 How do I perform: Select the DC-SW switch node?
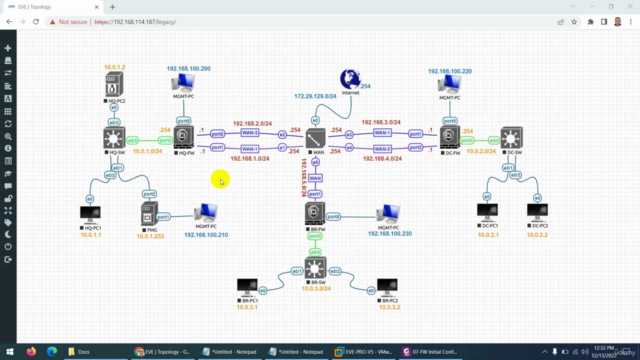point(511,138)
